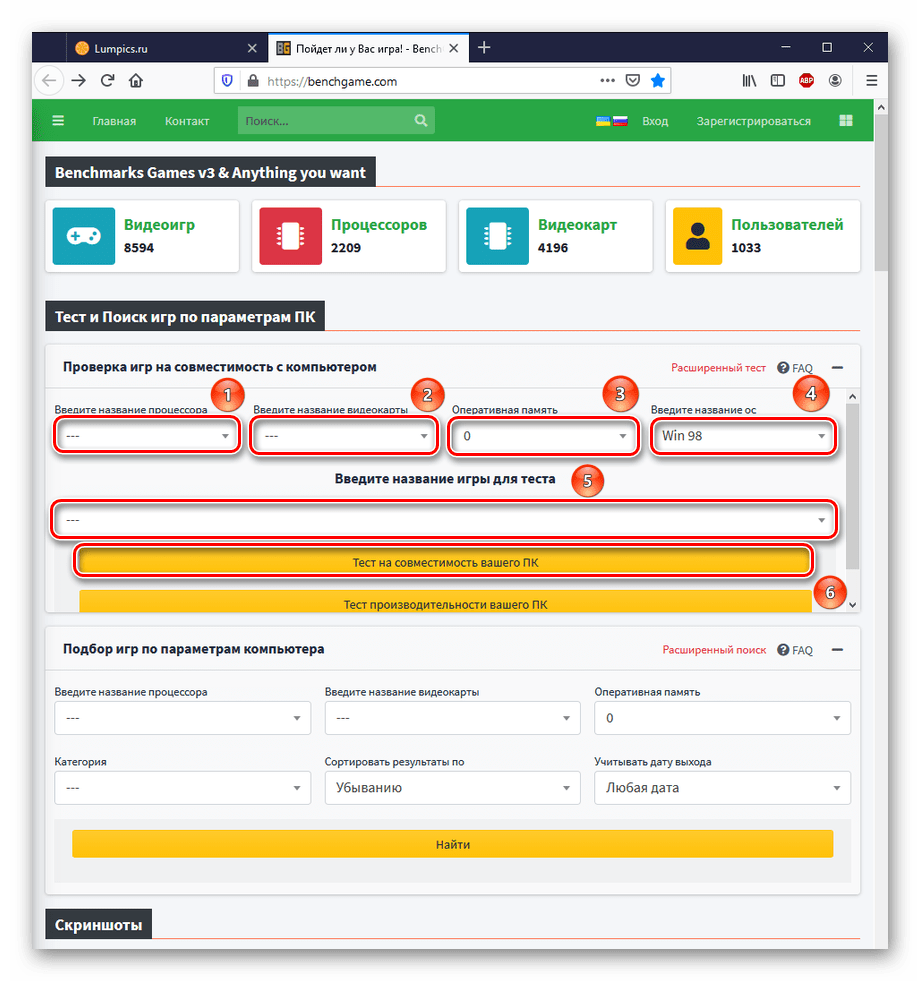Image resolution: width=920 pixels, height=981 pixels.
Task: Collapse the Проверка игр на совместимость panel
Action: (x=837, y=368)
